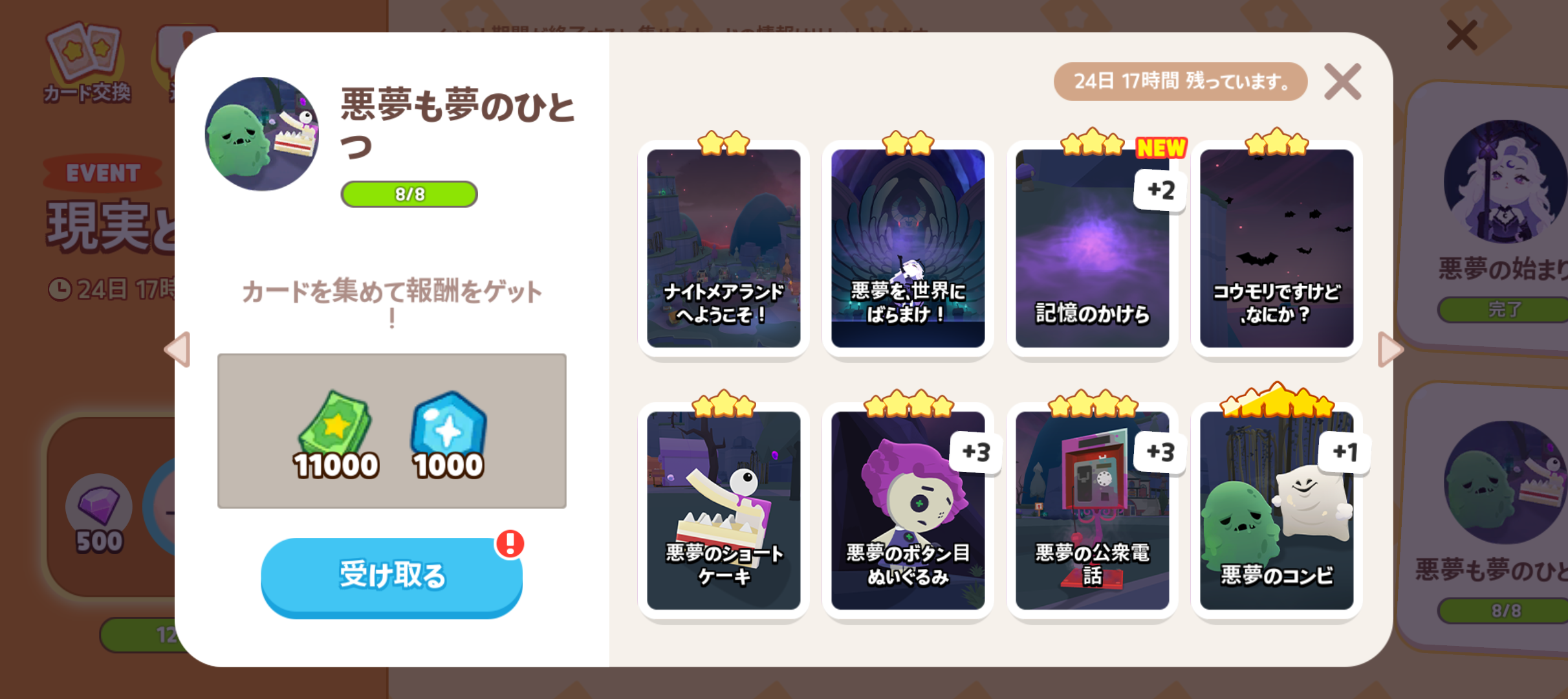The height and width of the screenshot is (699, 1568).
Task: Open the カード交換 card exchange icon
Action: pyautogui.click(x=87, y=63)
